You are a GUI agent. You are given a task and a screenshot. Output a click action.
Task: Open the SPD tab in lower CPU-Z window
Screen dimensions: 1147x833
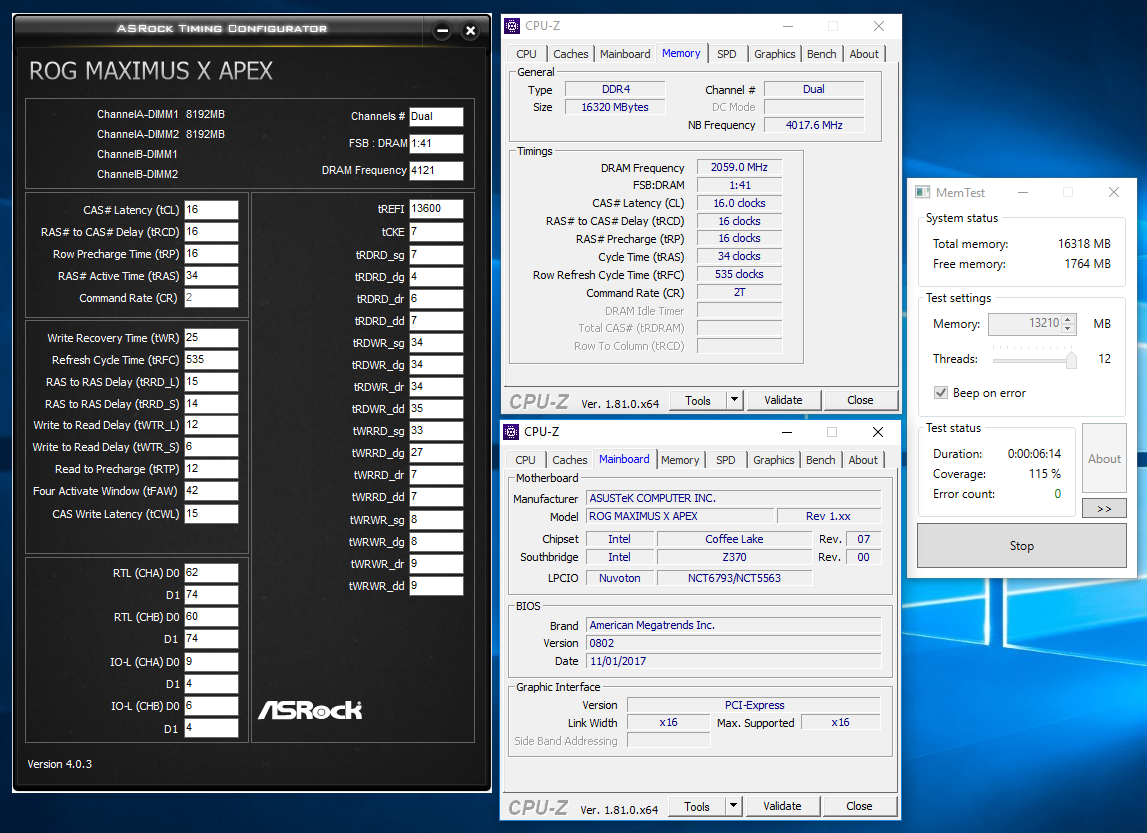pyautogui.click(x=726, y=460)
